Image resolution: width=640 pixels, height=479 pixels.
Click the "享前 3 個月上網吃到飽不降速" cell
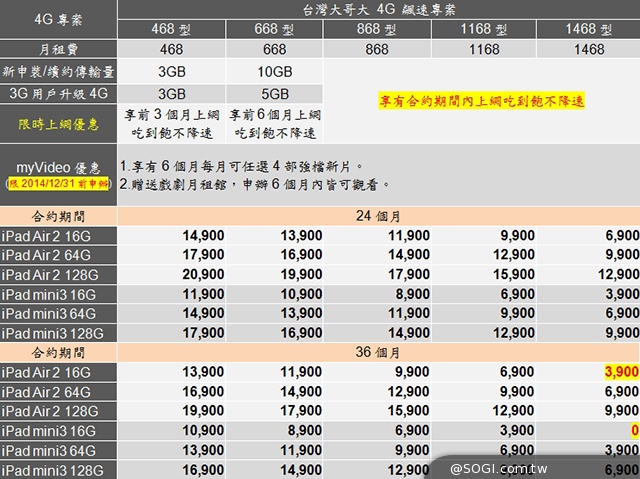pos(172,124)
